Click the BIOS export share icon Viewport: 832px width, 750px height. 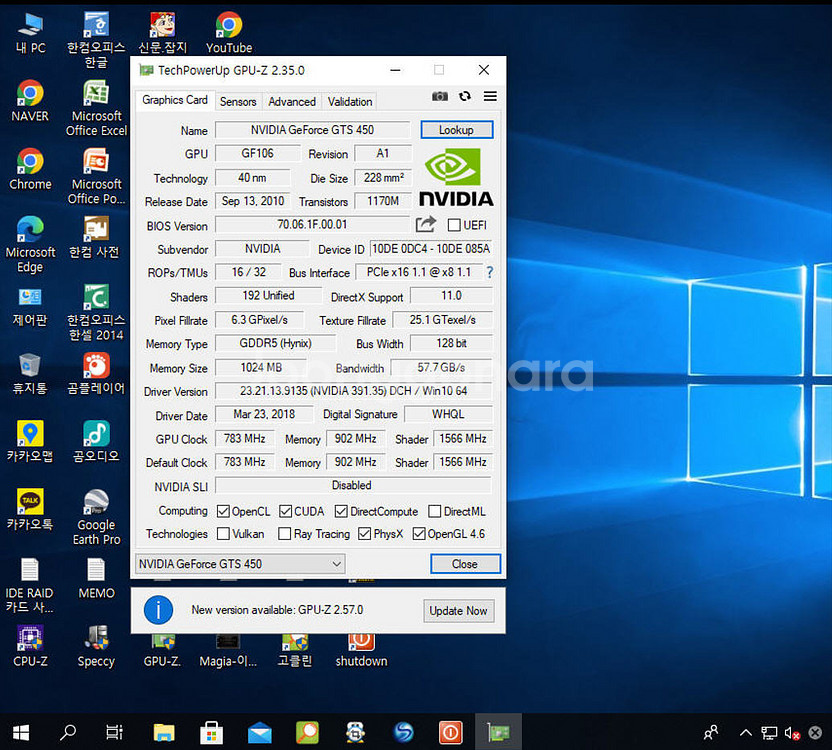tap(426, 225)
